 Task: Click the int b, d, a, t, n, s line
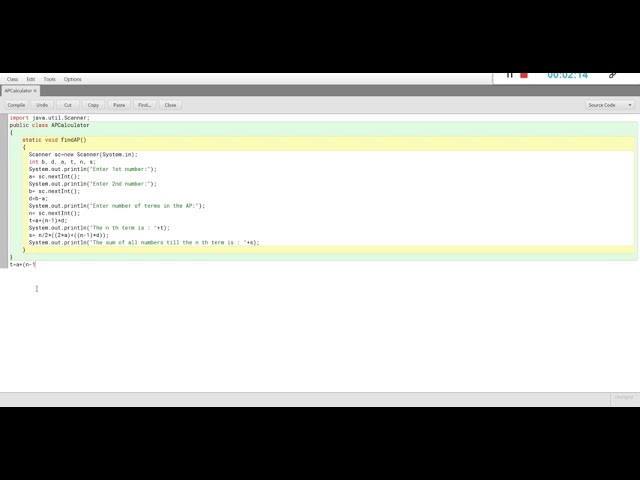[x=62, y=162]
